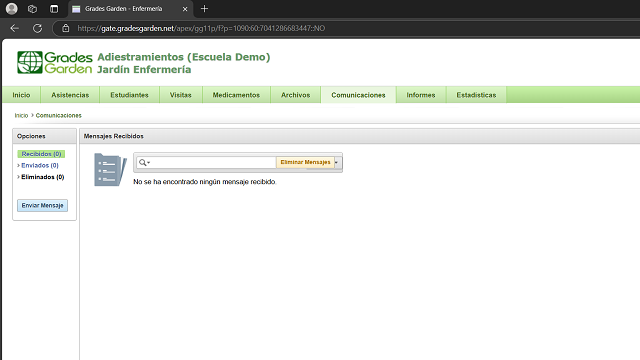Viewport: 640px width, 360px height.
Task: Open the Informes tab
Action: (x=421, y=95)
